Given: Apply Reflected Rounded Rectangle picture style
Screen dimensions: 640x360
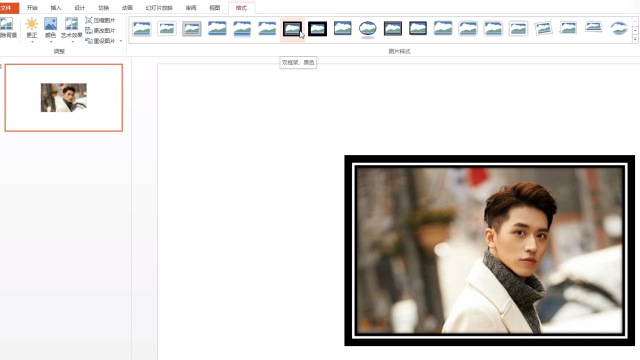Looking at the screenshot, I should pyautogui.click(x=242, y=29).
